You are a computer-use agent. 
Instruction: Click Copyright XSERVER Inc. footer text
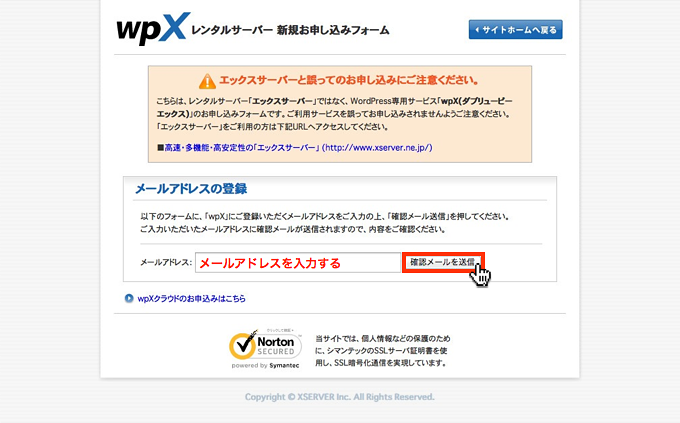[340, 397]
